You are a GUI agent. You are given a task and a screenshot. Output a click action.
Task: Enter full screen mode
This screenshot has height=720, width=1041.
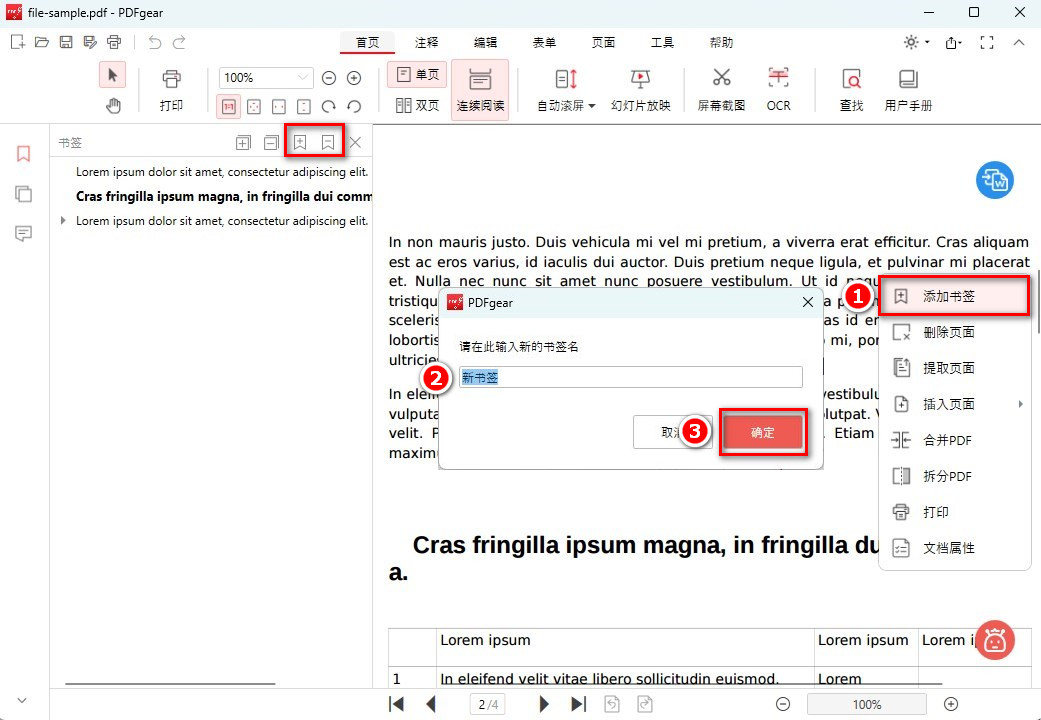[x=987, y=43]
